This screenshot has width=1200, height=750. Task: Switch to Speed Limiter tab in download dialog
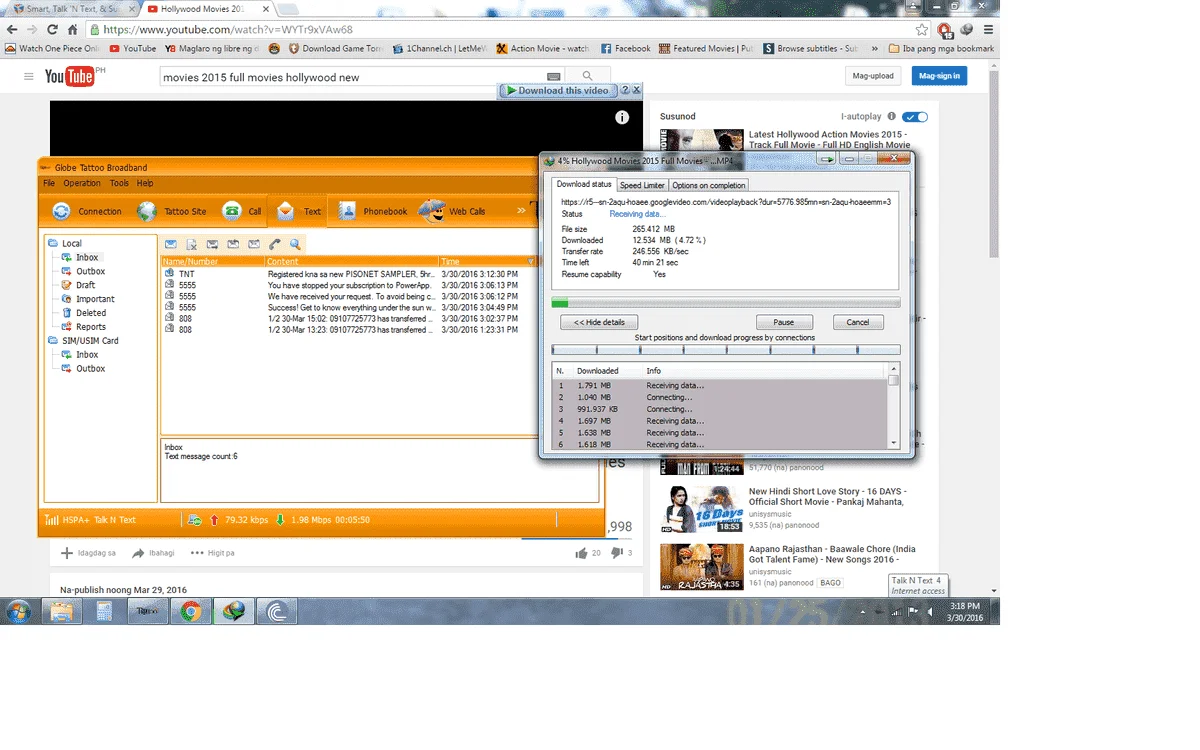click(642, 185)
